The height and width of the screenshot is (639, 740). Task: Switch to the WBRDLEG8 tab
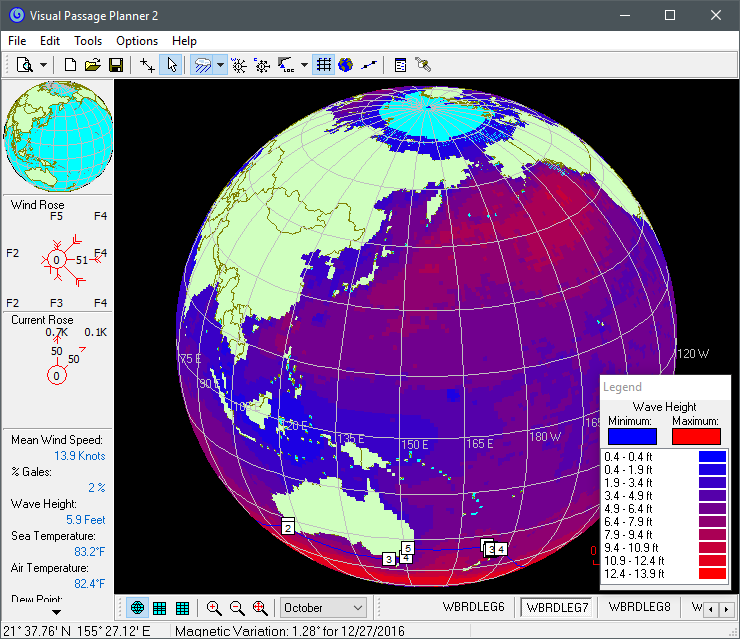click(639, 607)
